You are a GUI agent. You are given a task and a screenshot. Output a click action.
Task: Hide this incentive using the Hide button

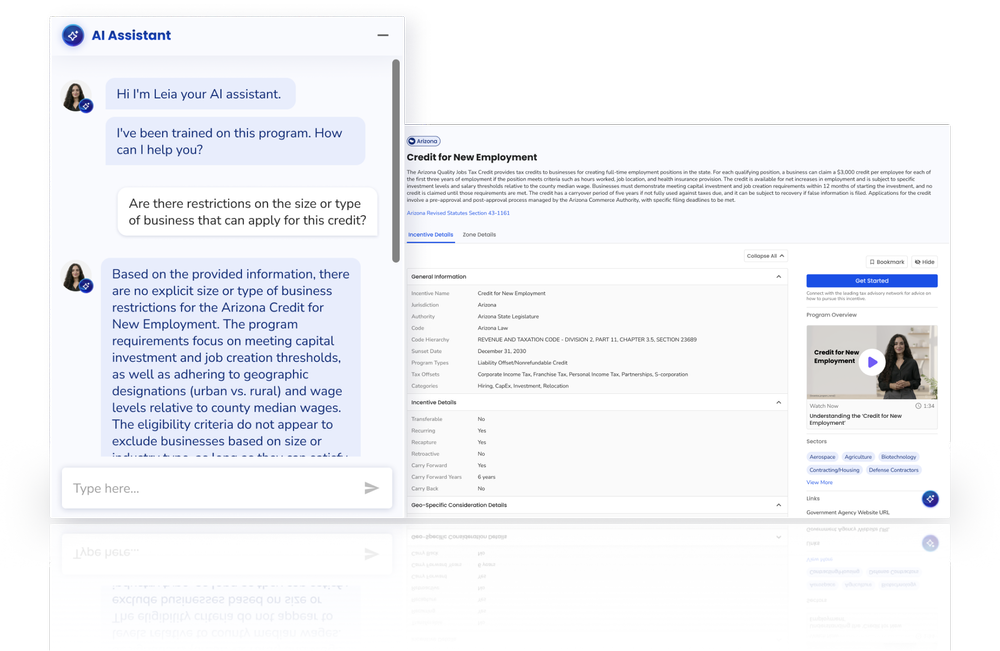pos(924,262)
